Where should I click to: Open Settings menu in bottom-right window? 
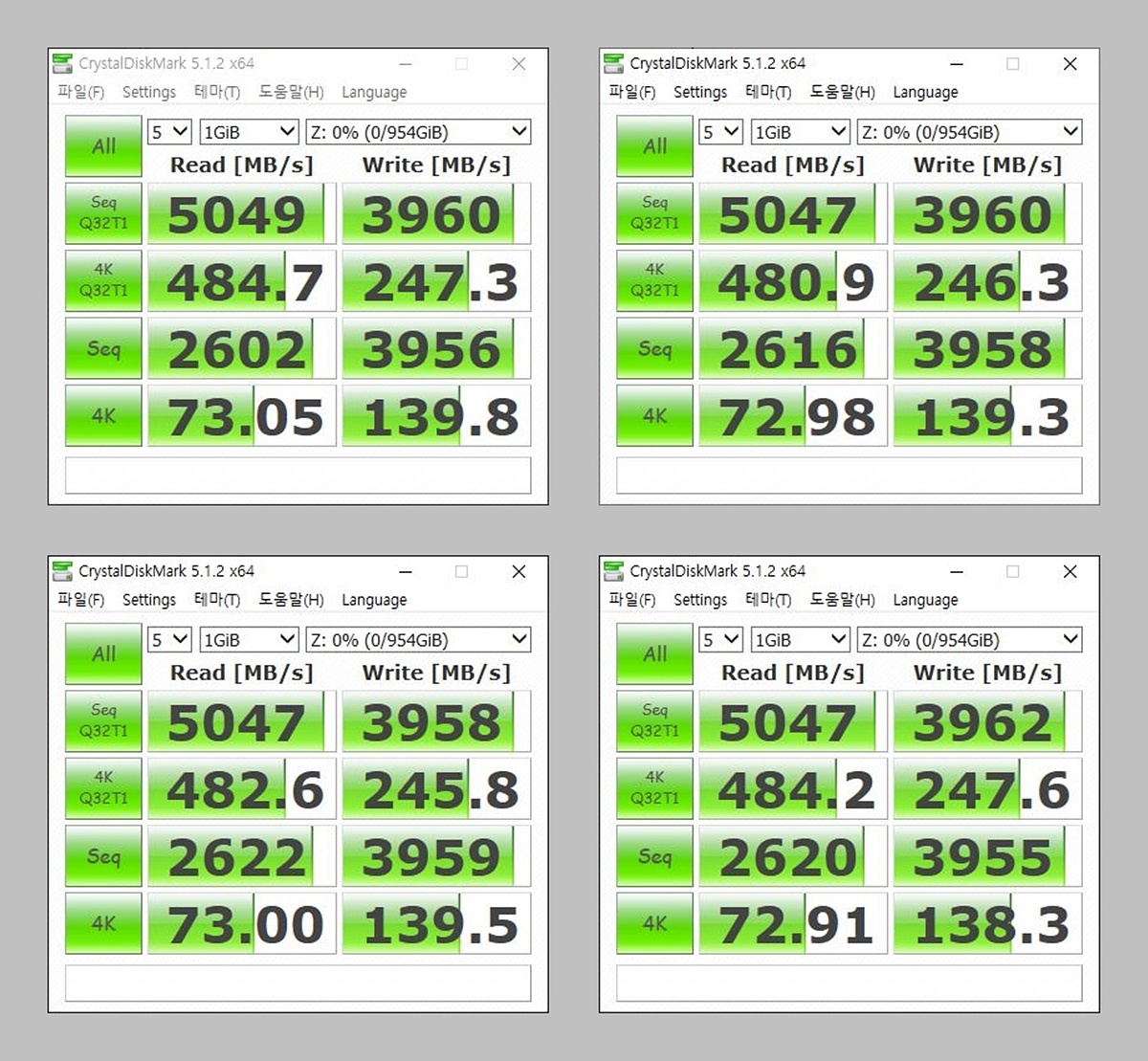click(x=700, y=600)
